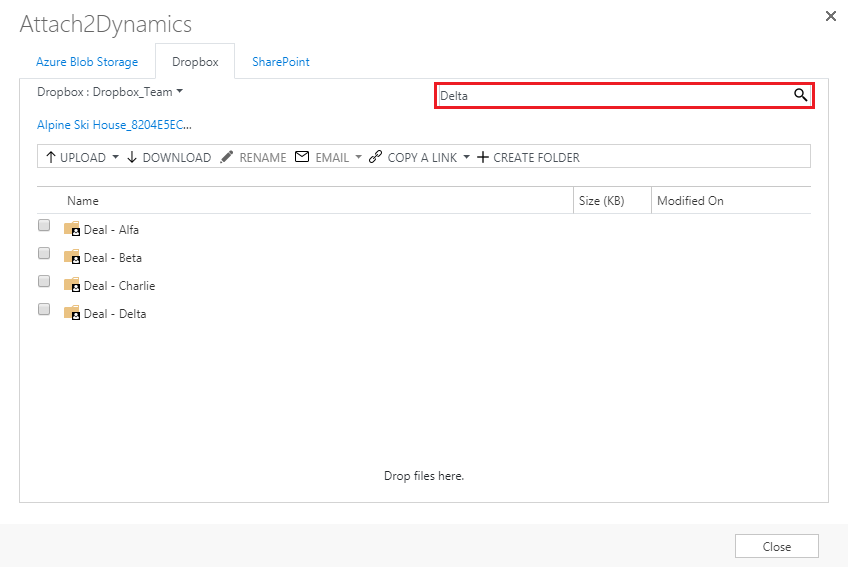Expand the Email options arrow

pyautogui.click(x=358, y=157)
